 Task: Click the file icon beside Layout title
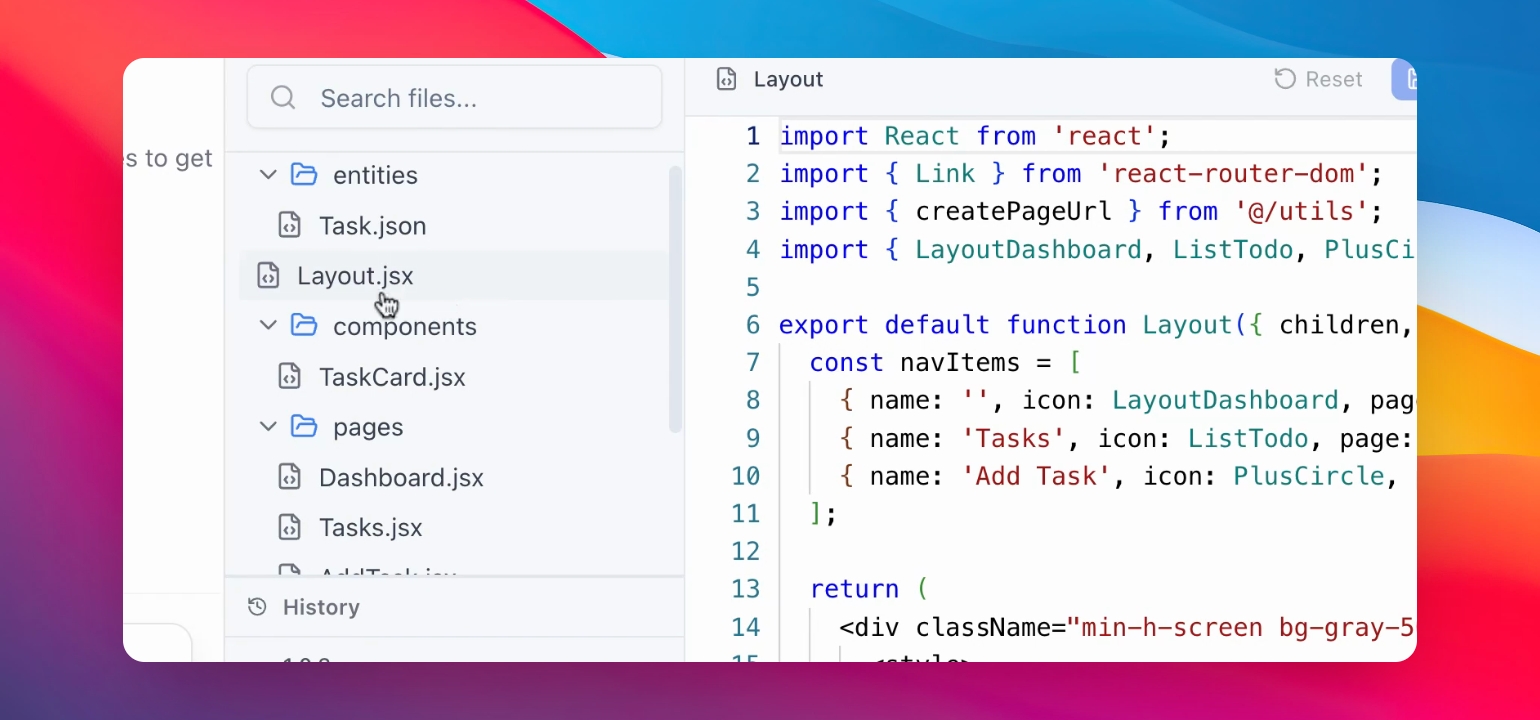[727, 80]
